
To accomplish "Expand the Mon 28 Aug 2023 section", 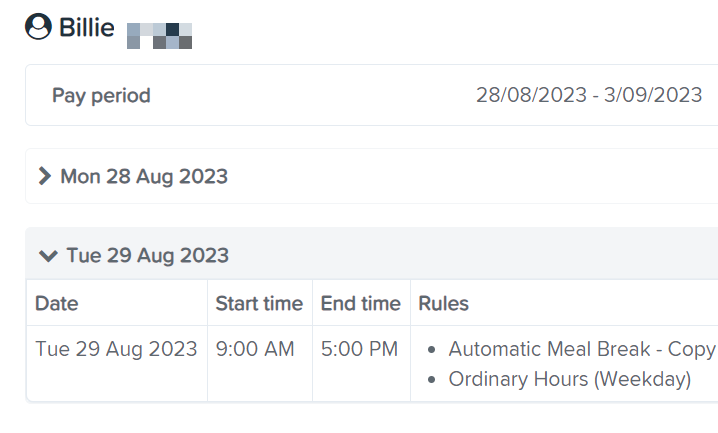I will pyautogui.click(x=371, y=176).
